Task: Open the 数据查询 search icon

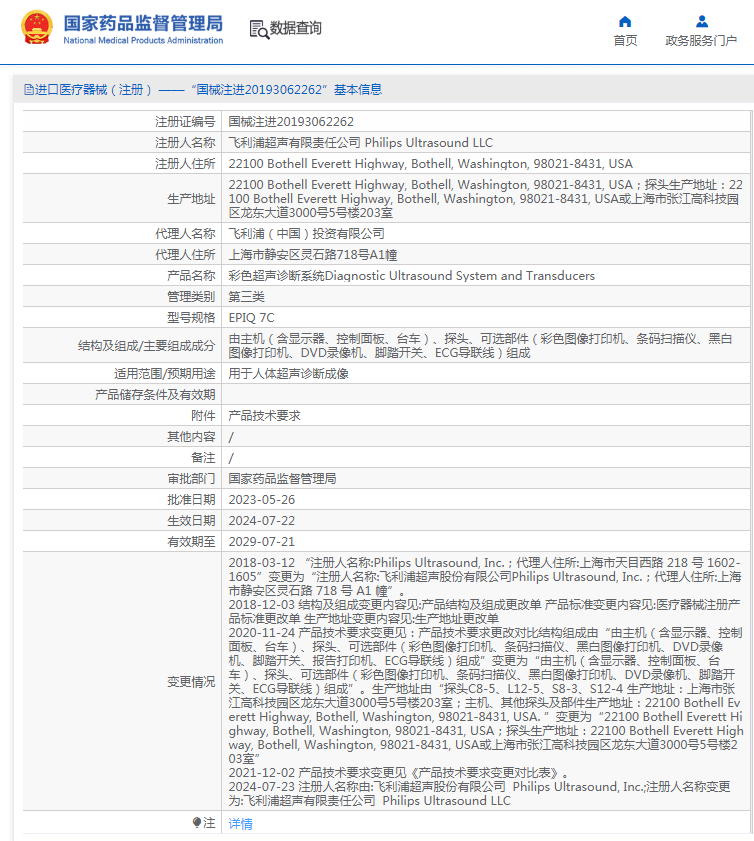Action: tap(260, 29)
